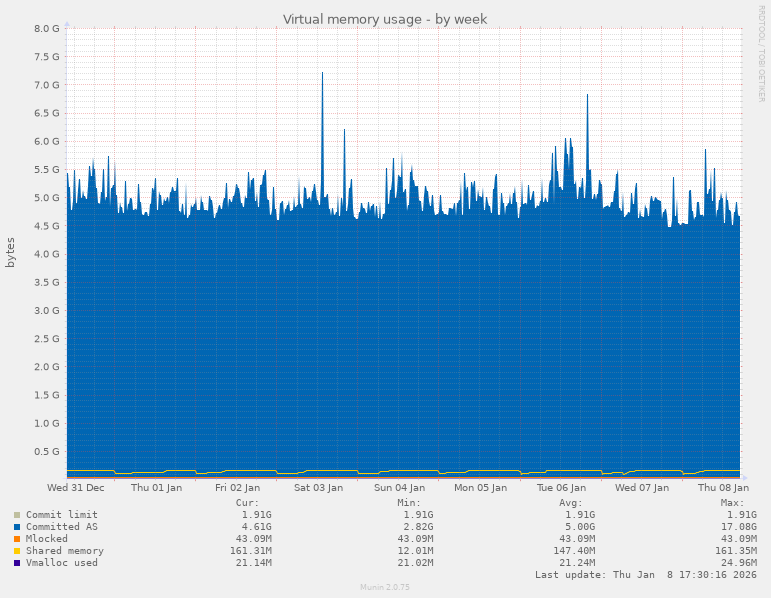The width and height of the screenshot is (771, 598).
Task: Click Vmalloc used minimum value 21.02M
Action: click(x=415, y=562)
